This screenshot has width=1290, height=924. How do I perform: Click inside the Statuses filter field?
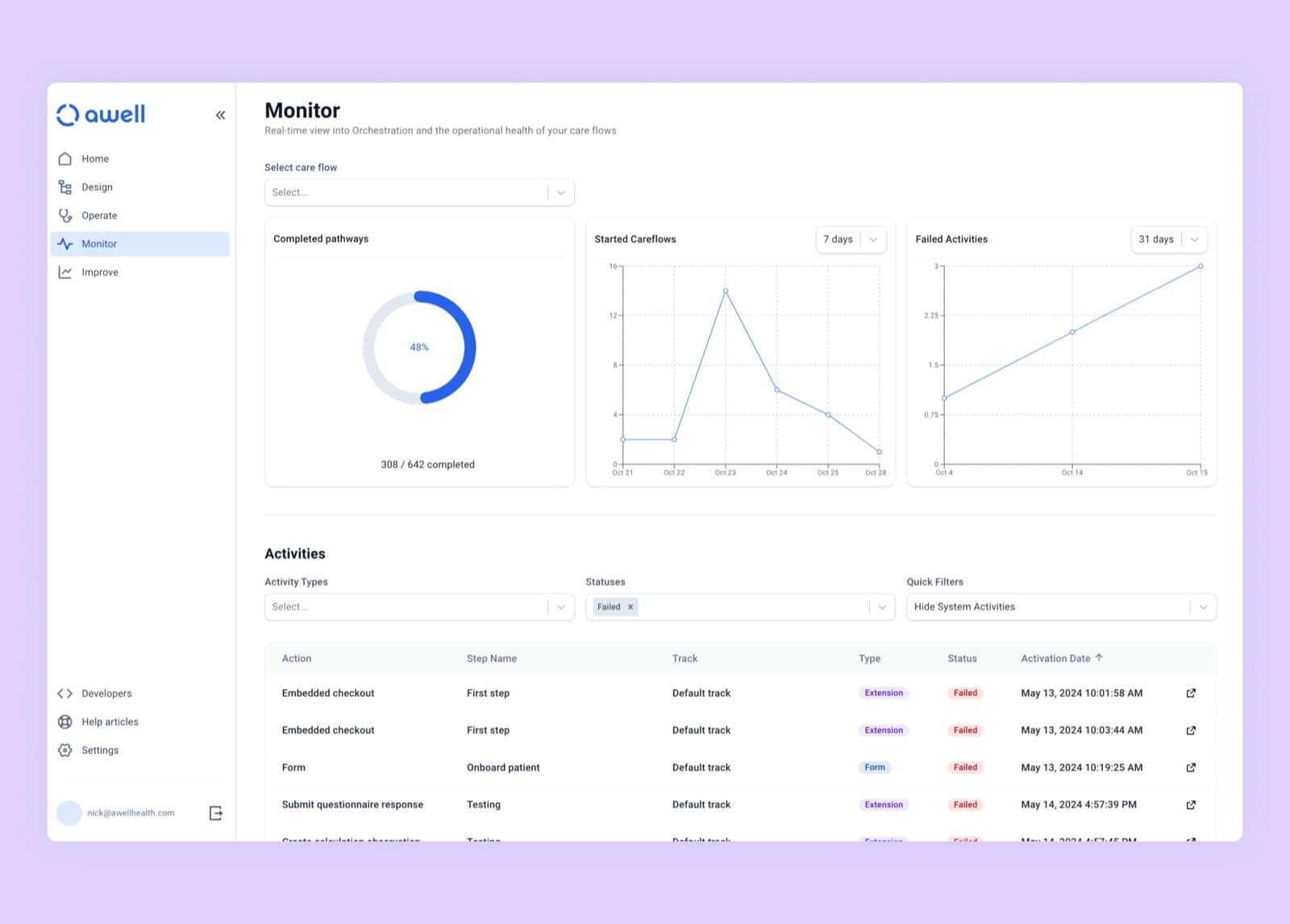pos(740,607)
